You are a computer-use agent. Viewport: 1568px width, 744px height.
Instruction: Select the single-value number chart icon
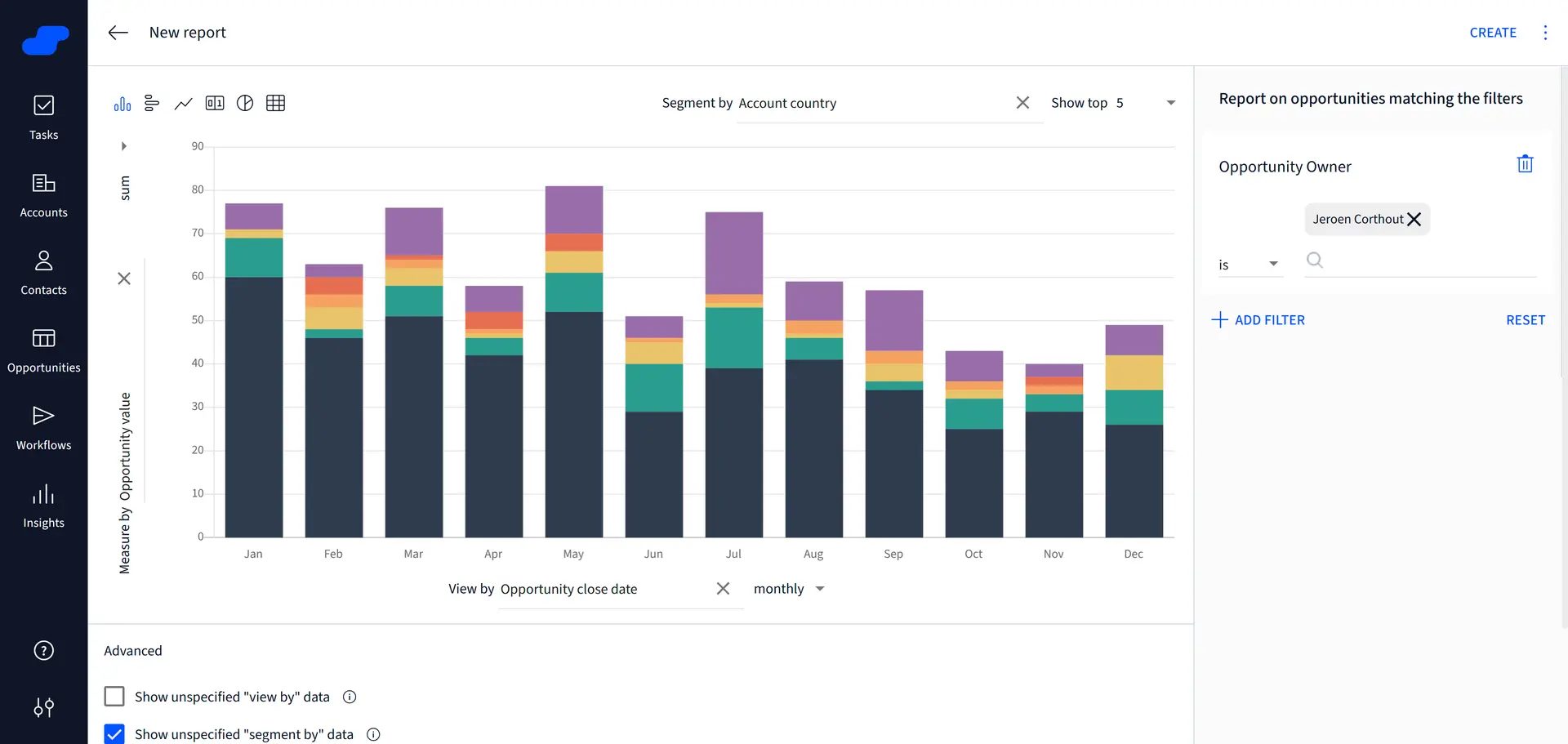click(215, 103)
